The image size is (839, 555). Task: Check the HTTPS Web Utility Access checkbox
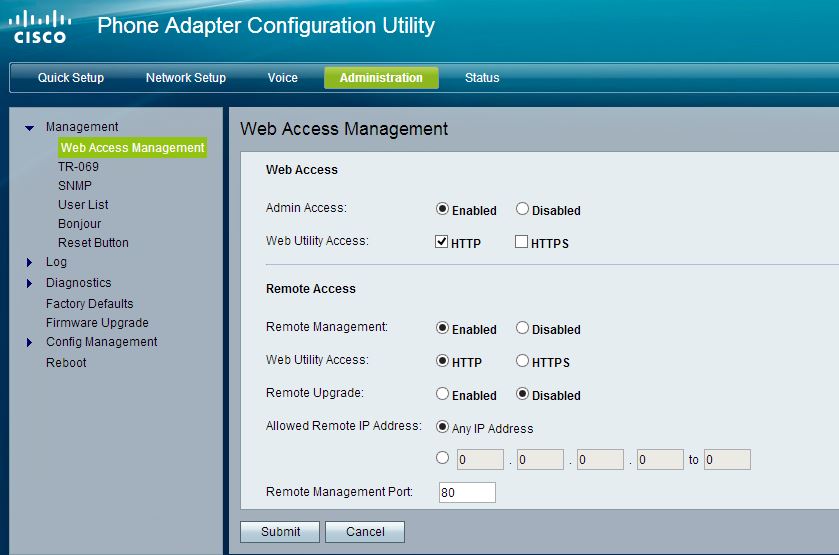tap(521, 242)
